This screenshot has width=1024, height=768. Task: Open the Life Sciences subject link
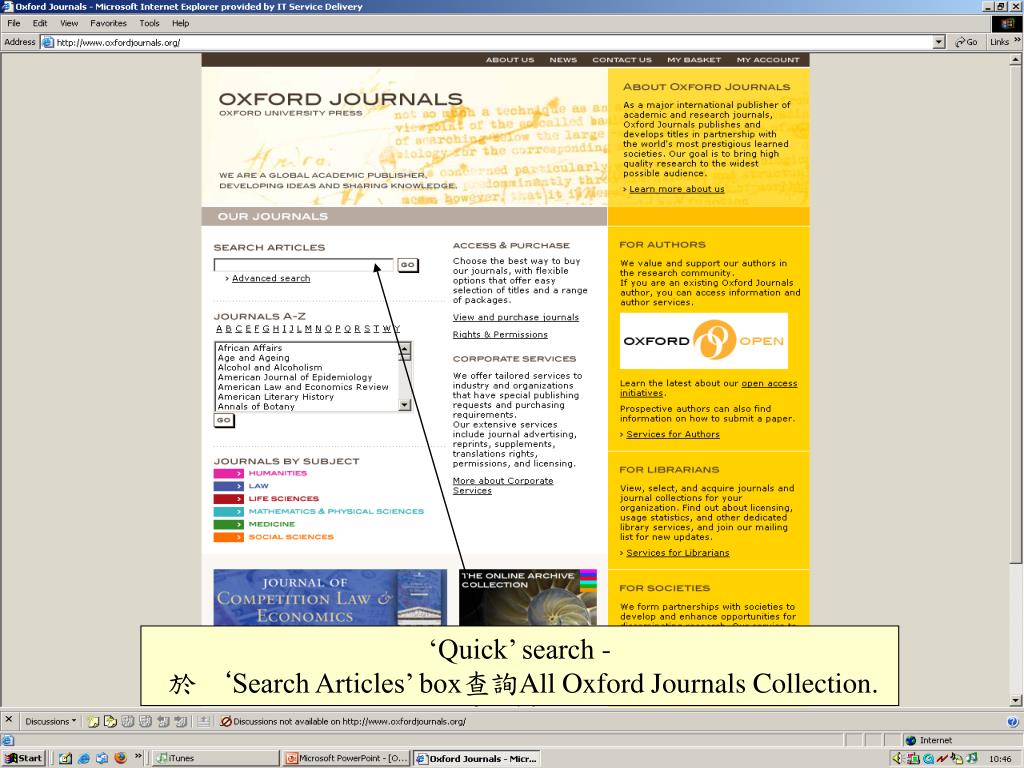283,498
